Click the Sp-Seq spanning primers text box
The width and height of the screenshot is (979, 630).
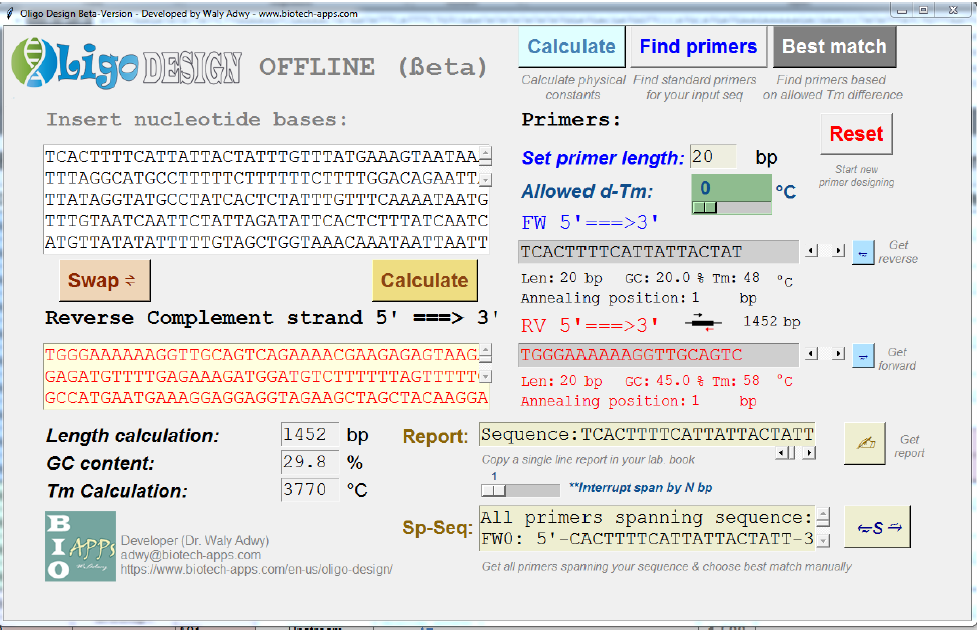647,528
